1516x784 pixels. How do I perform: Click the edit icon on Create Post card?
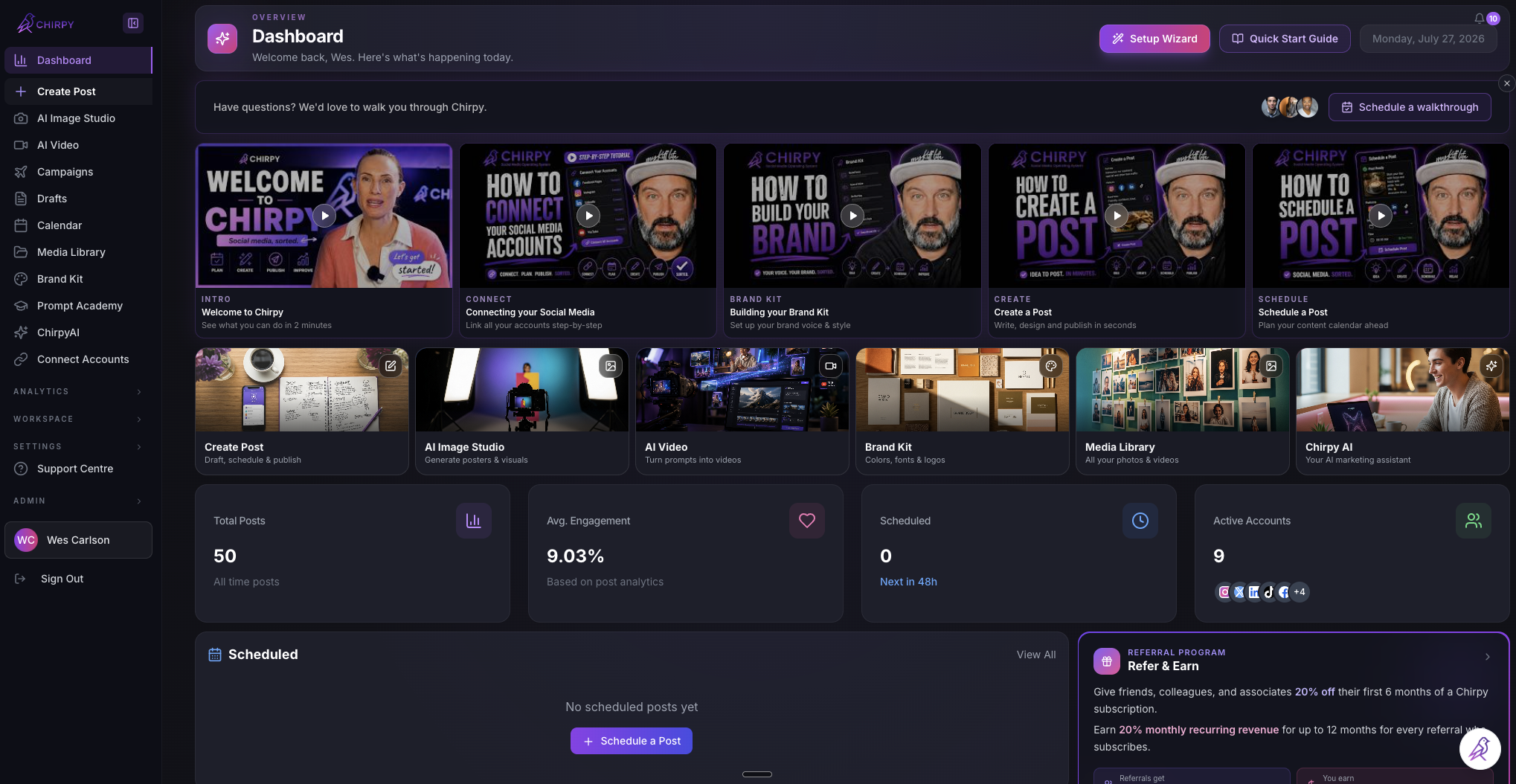[x=391, y=366]
